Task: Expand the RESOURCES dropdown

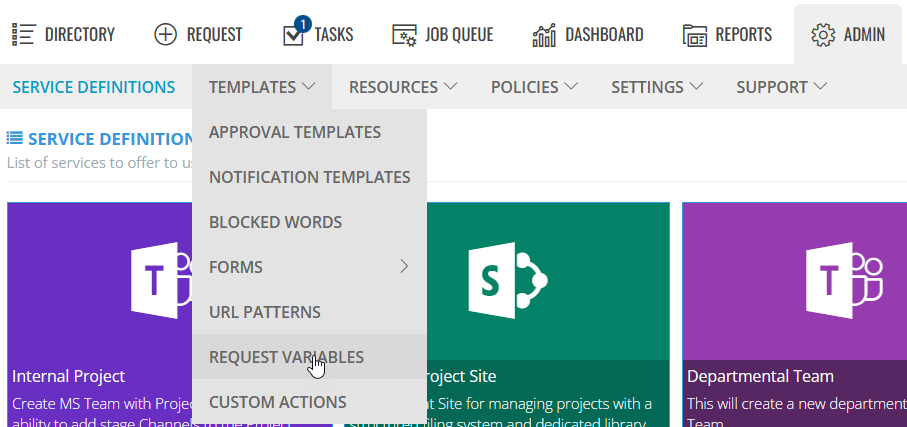Action: point(403,87)
